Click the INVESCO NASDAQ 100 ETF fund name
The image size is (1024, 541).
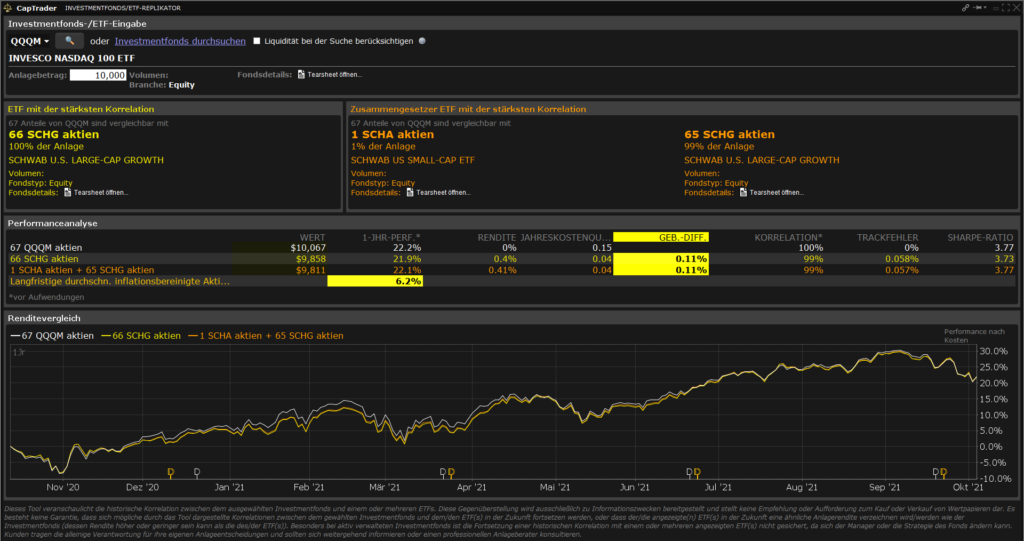click(x=72, y=58)
